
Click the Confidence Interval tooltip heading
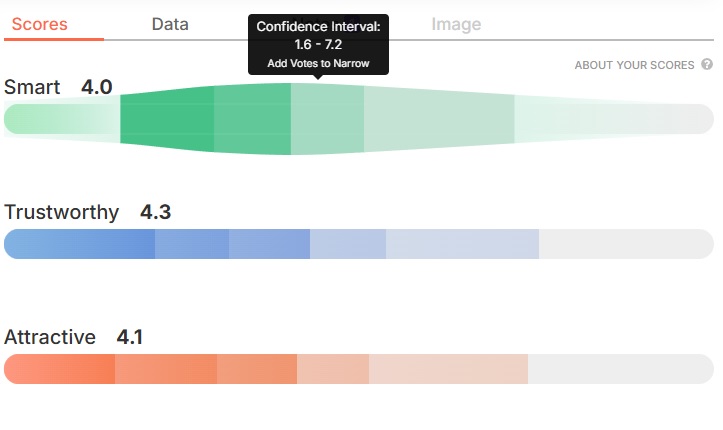coord(318,27)
